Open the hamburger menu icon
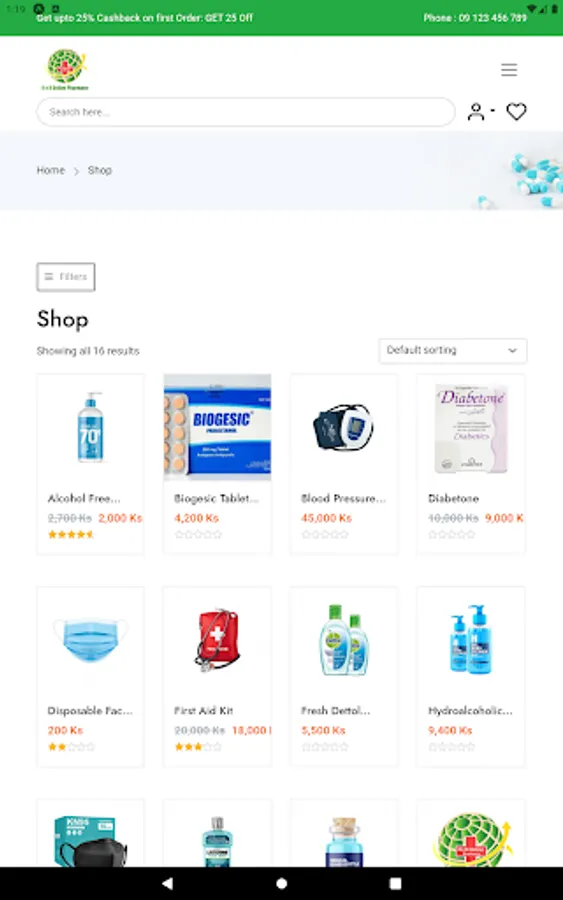 coord(508,69)
